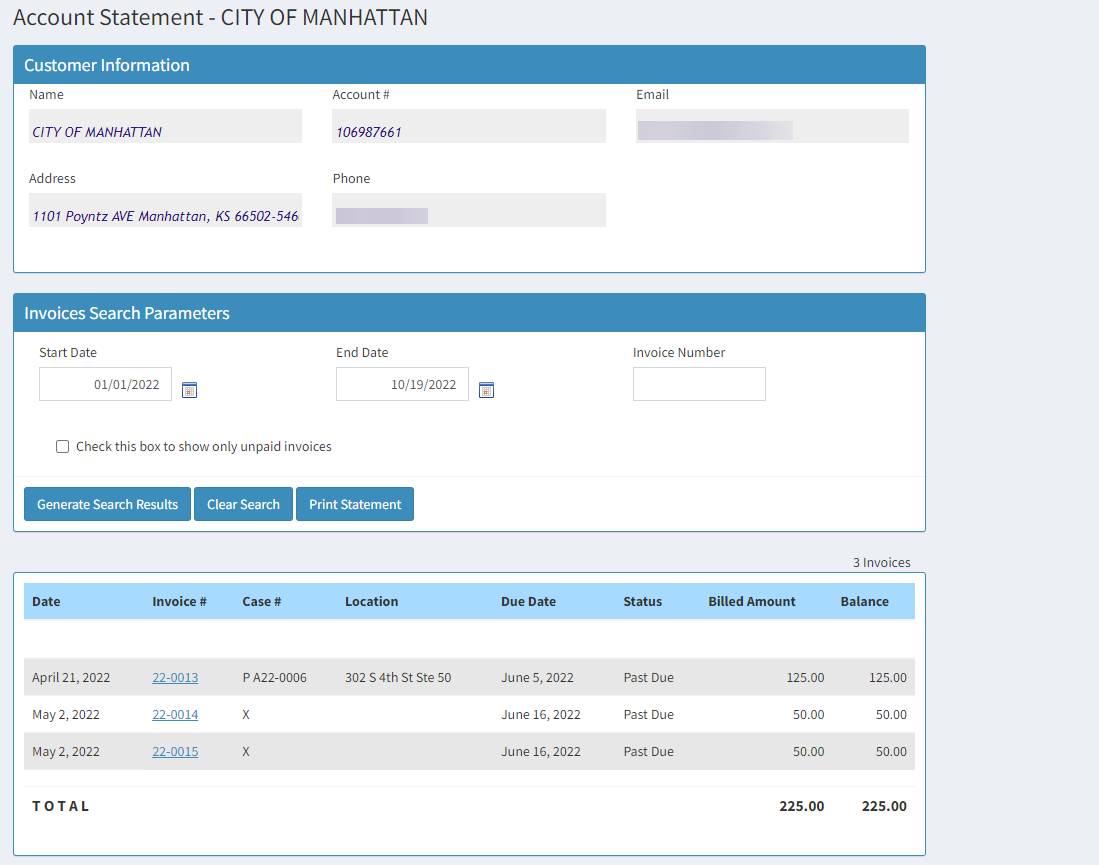Click the Invoice # column header
This screenshot has width=1099, height=865.
(x=179, y=601)
